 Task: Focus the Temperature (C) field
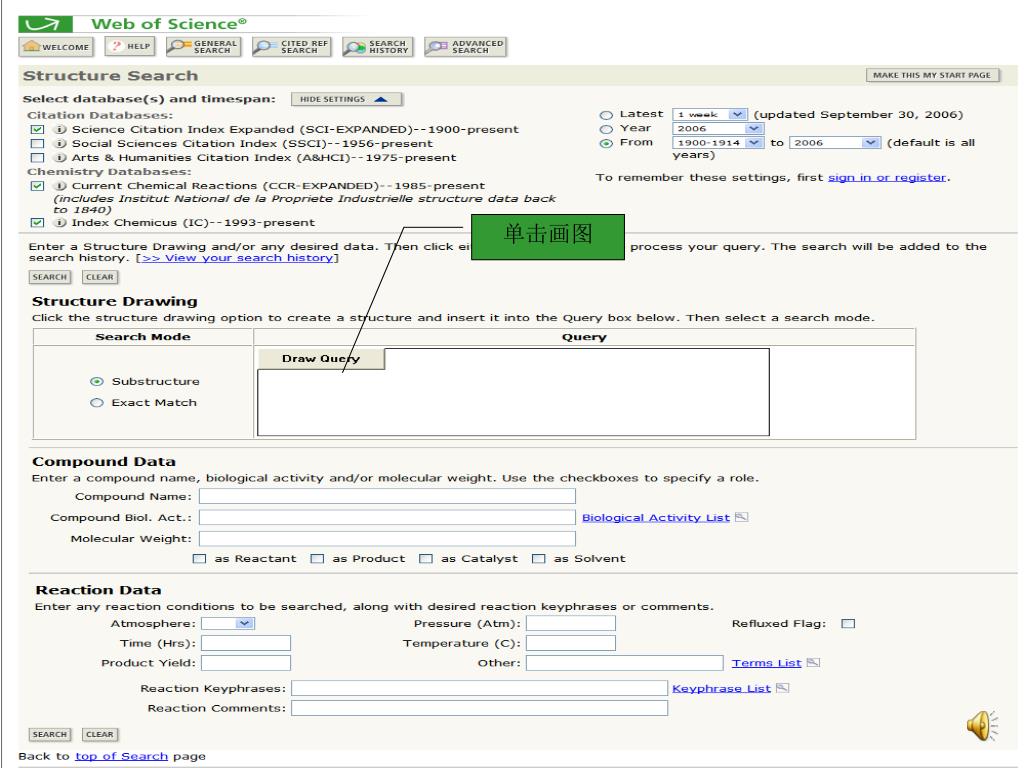571,643
